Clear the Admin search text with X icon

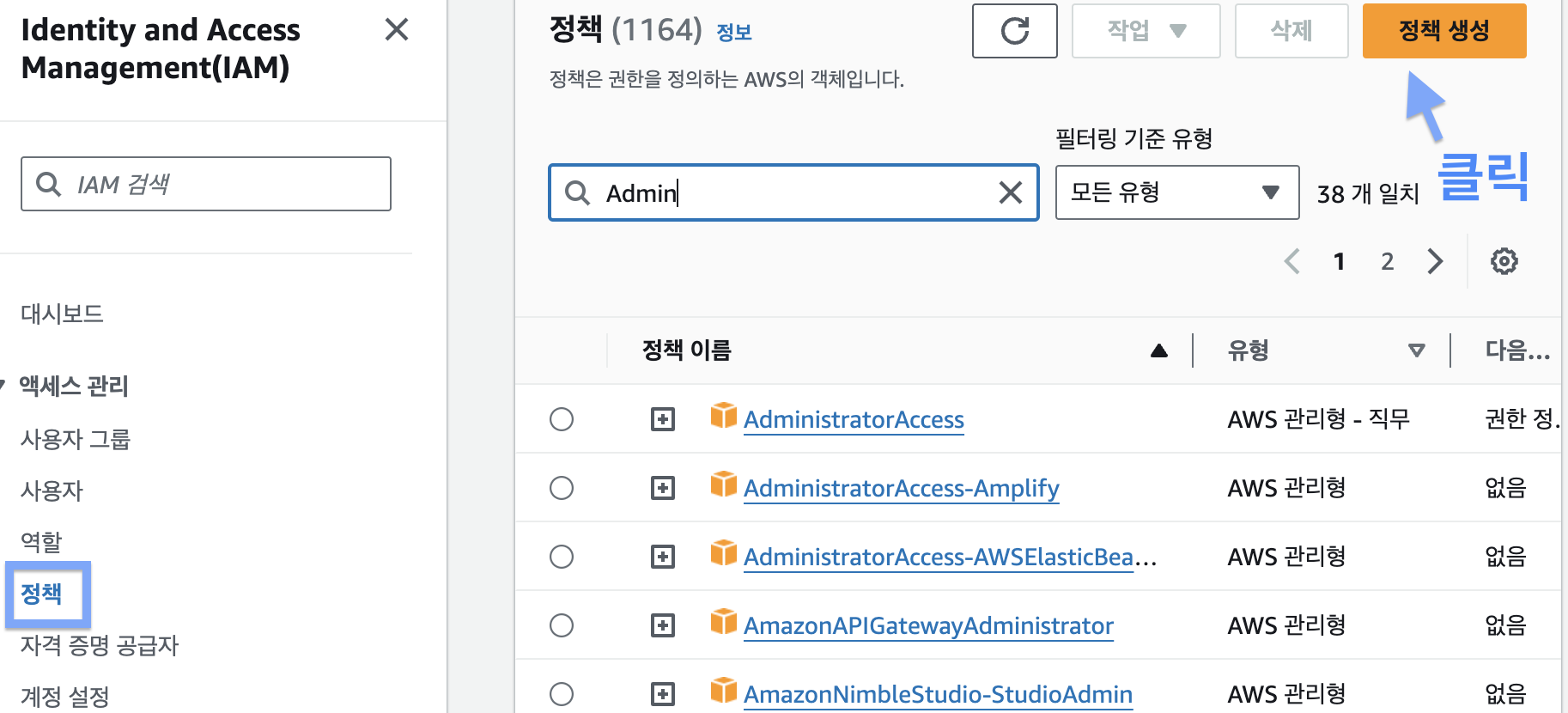pyautogui.click(x=1011, y=192)
